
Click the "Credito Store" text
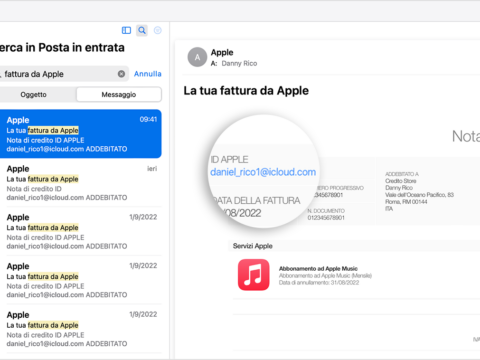[x=401, y=181]
